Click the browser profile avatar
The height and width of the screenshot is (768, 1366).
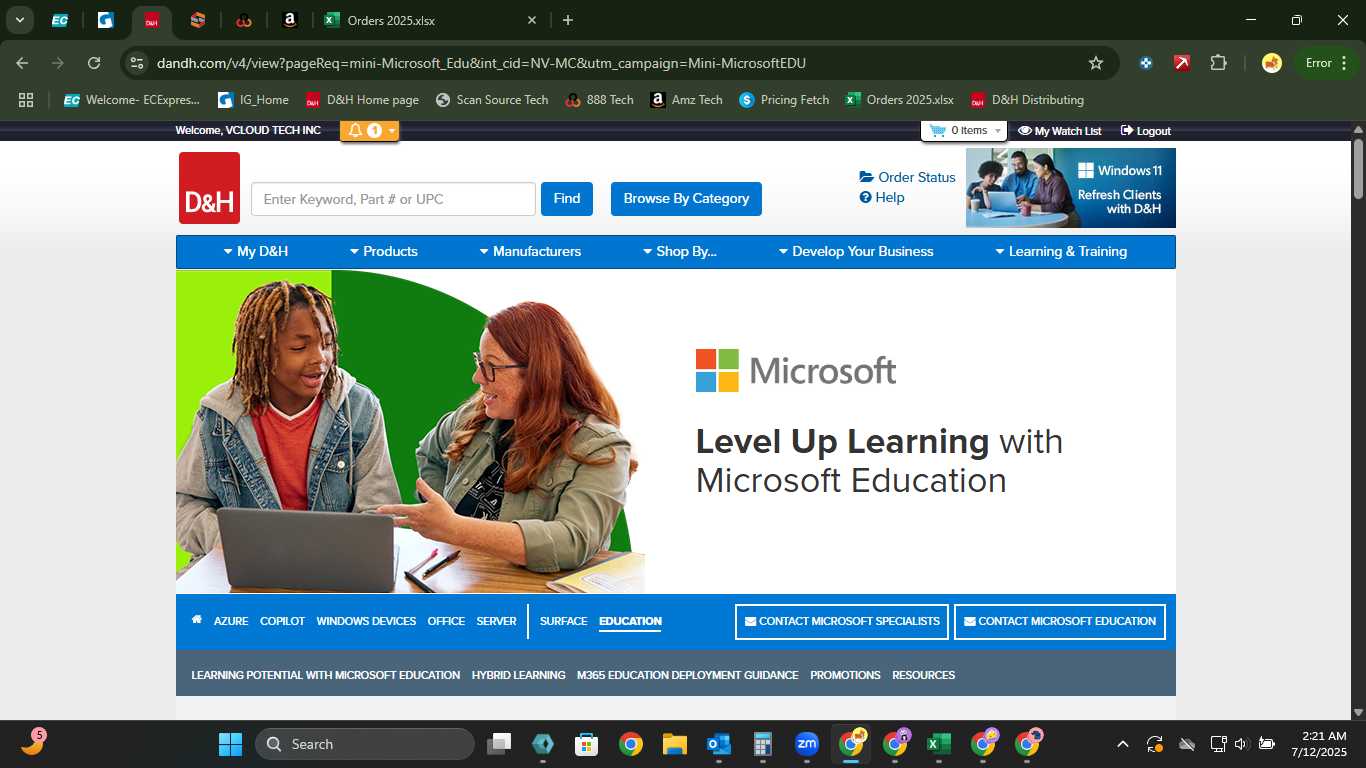(x=1272, y=63)
